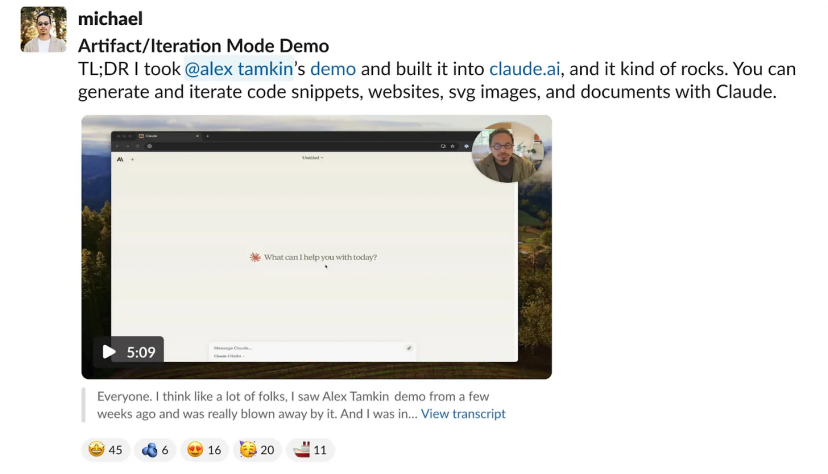Open the video preview thumbnail

point(316,247)
